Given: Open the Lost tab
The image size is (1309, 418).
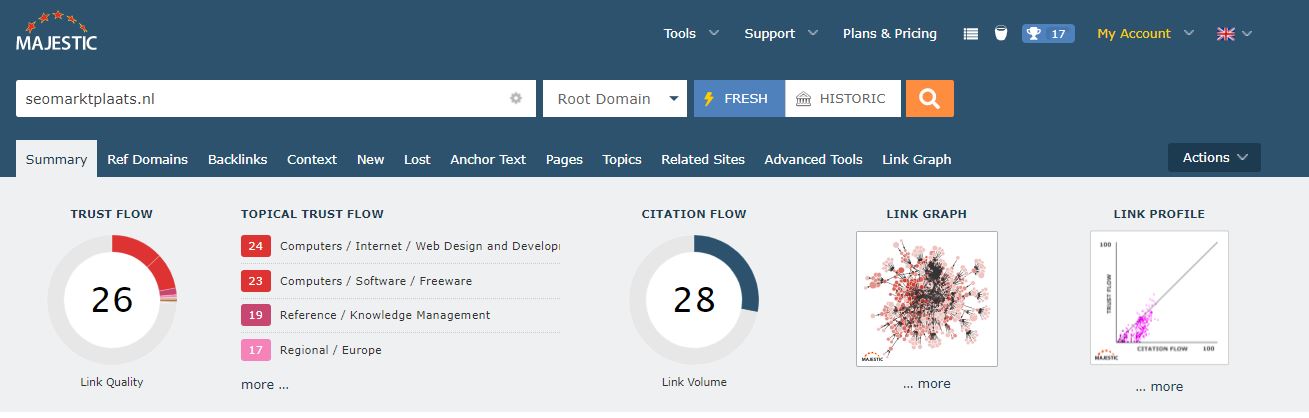Looking at the screenshot, I should [417, 159].
